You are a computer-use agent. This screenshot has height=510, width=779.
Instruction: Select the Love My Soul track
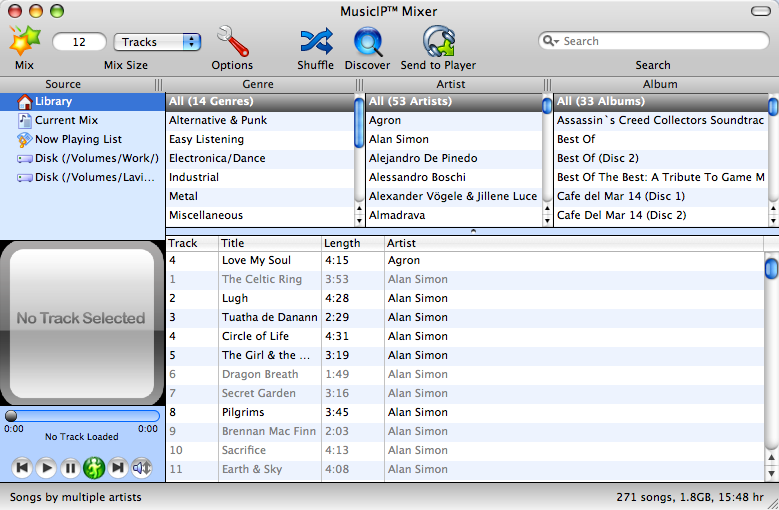coord(465,260)
